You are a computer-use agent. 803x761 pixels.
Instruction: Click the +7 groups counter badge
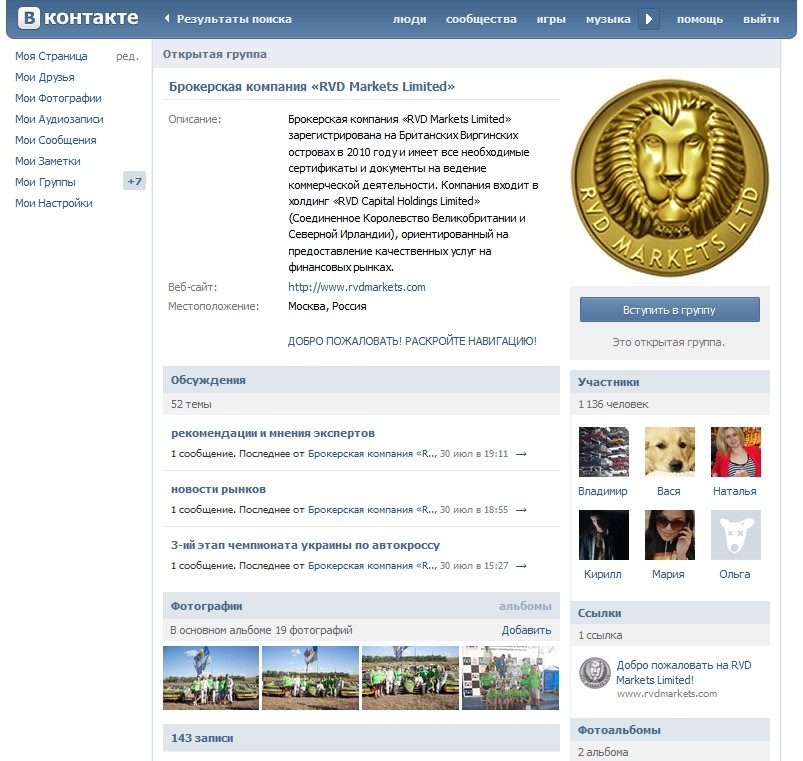pos(134,181)
